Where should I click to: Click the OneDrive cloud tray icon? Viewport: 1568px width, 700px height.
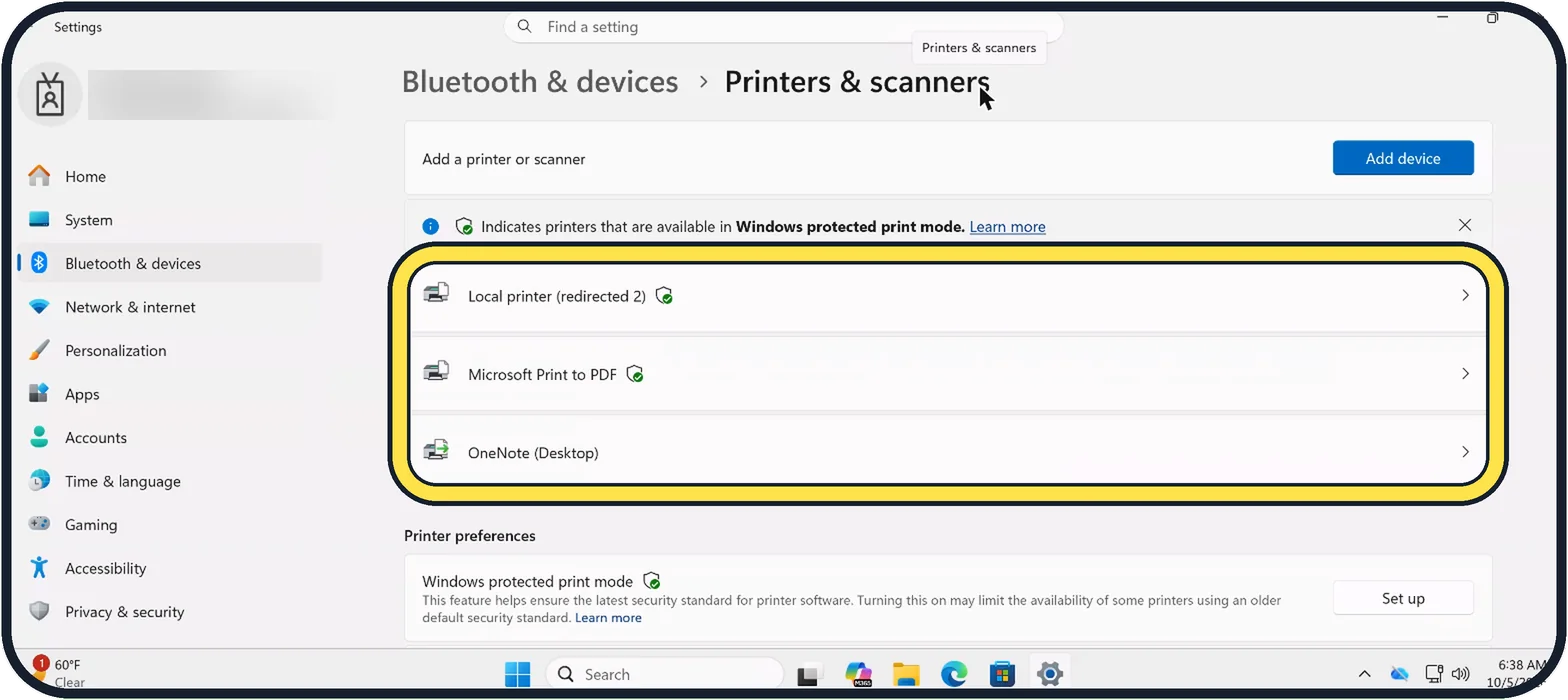(x=1399, y=674)
